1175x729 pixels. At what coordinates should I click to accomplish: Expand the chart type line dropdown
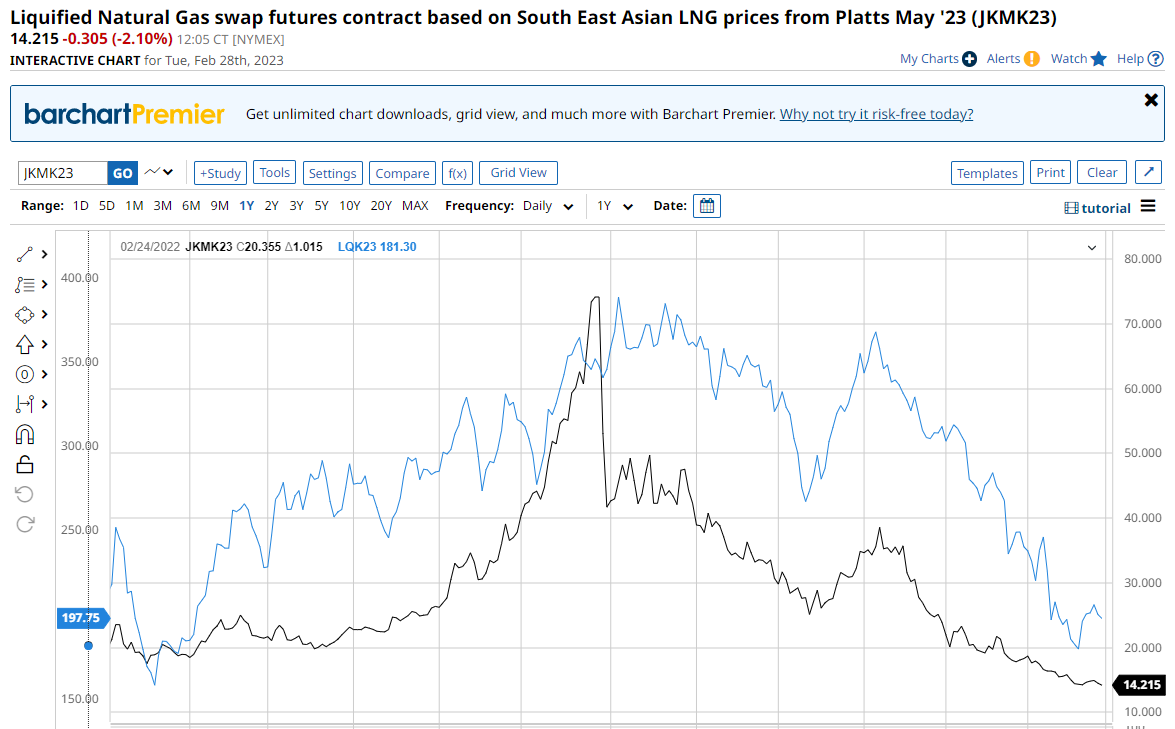pos(158,172)
